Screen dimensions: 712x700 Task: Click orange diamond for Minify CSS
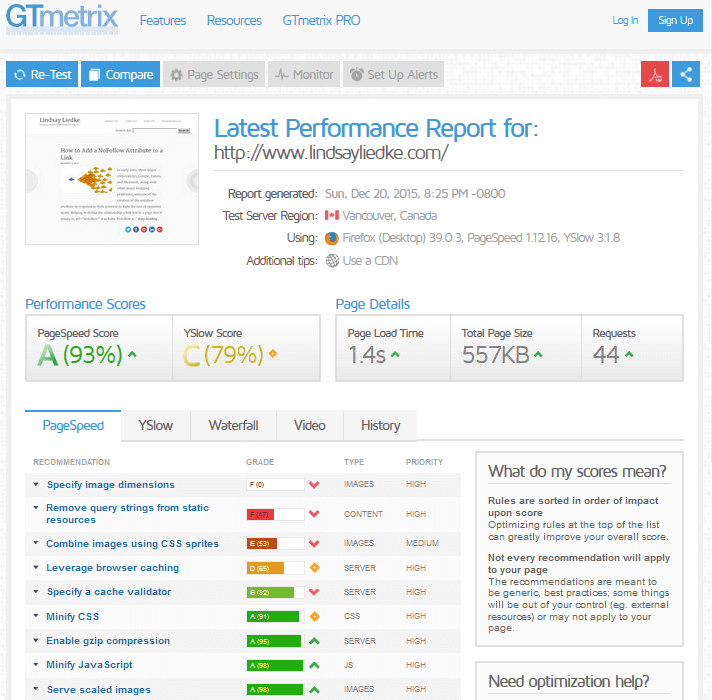point(314,616)
